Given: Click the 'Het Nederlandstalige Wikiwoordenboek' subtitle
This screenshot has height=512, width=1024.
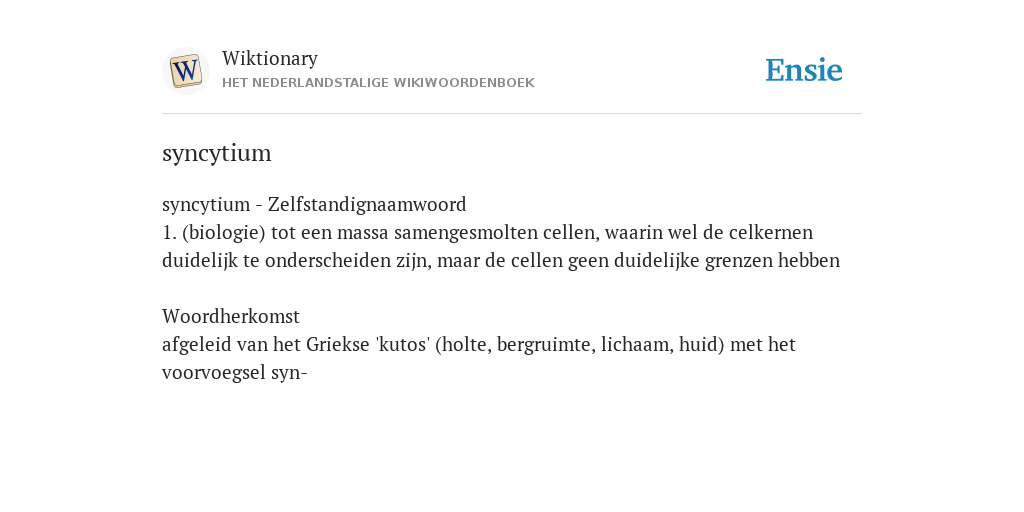Looking at the screenshot, I should (x=378, y=83).
